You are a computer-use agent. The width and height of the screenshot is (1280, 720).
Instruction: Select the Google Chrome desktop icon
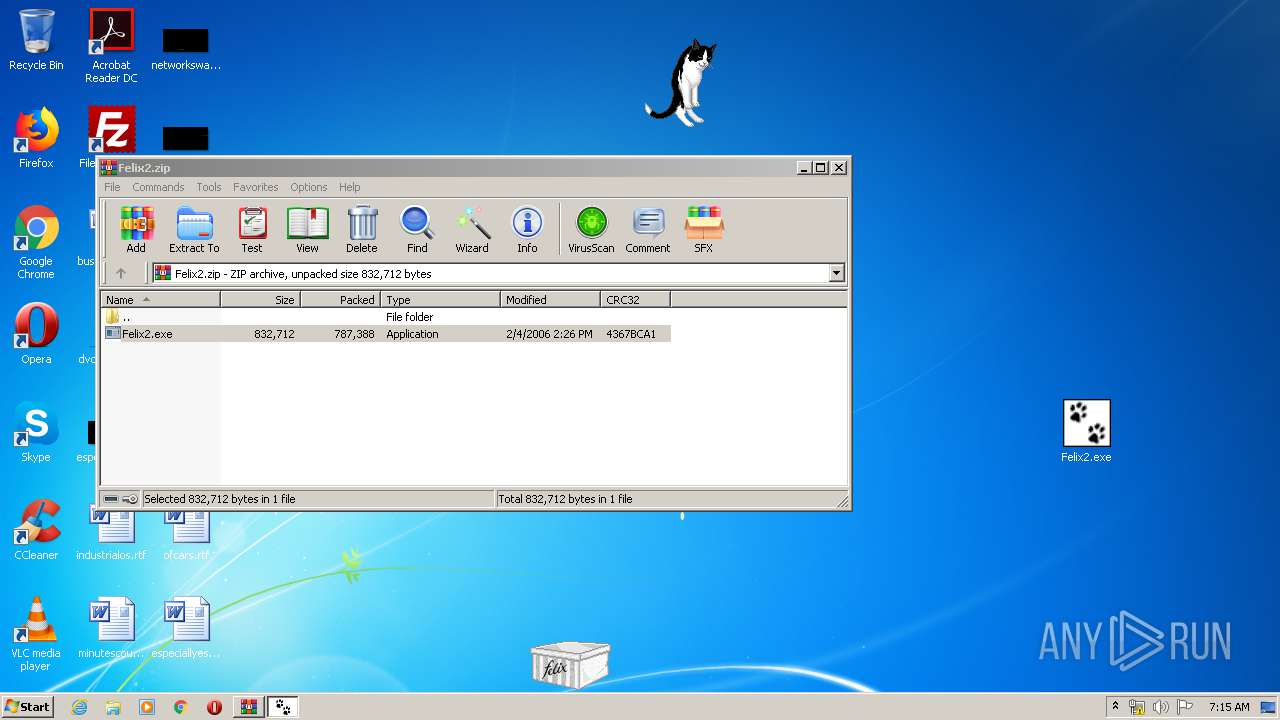36,242
